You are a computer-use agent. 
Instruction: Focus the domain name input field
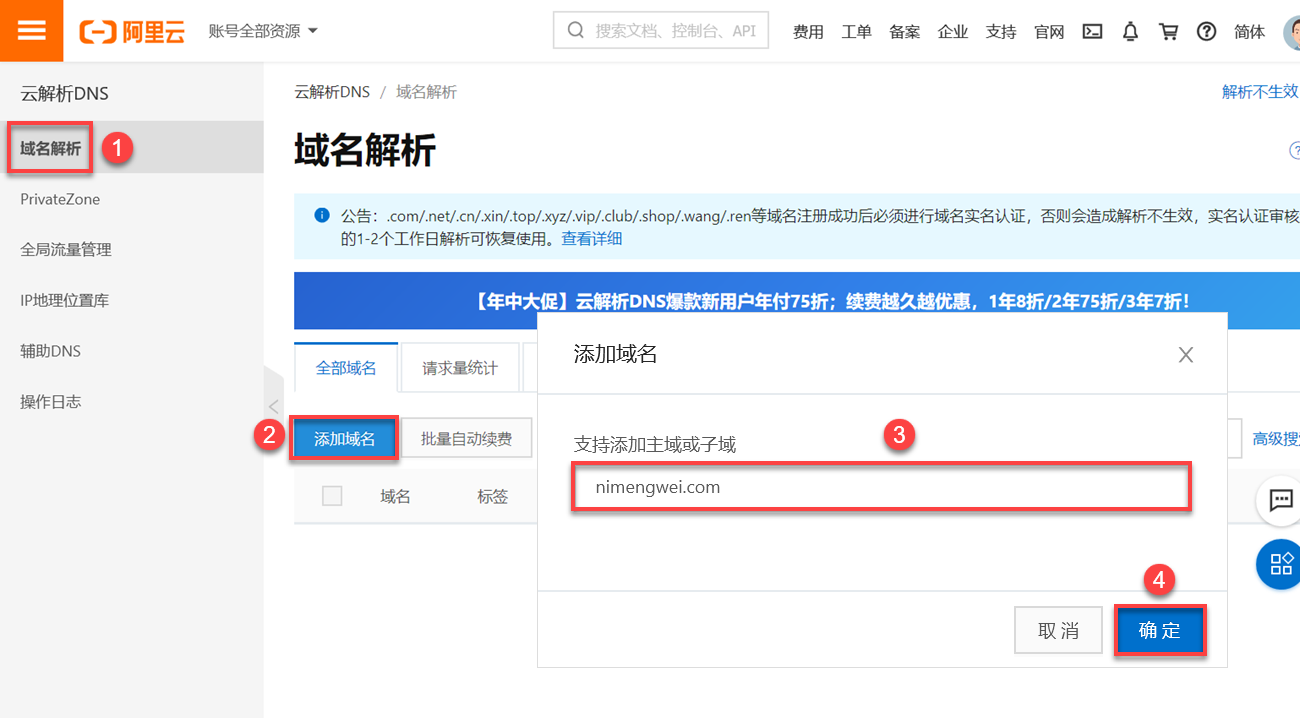click(x=882, y=488)
